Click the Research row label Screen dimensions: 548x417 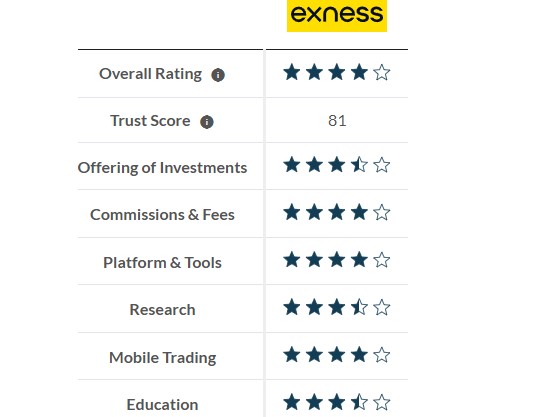[163, 310]
